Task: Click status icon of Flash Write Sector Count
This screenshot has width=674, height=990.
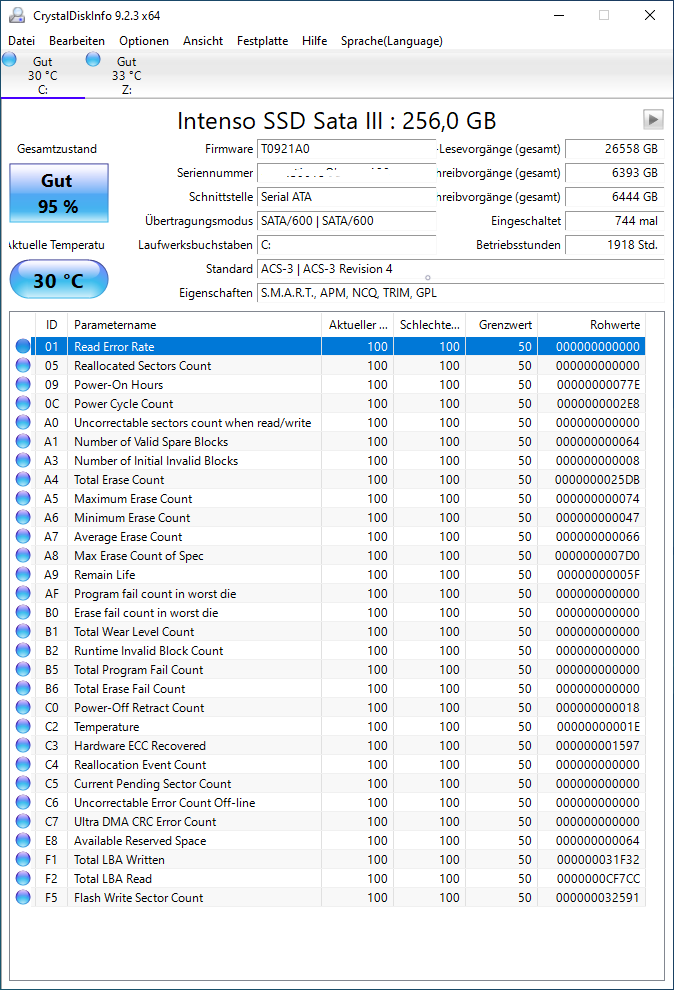Action: coord(23,897)
